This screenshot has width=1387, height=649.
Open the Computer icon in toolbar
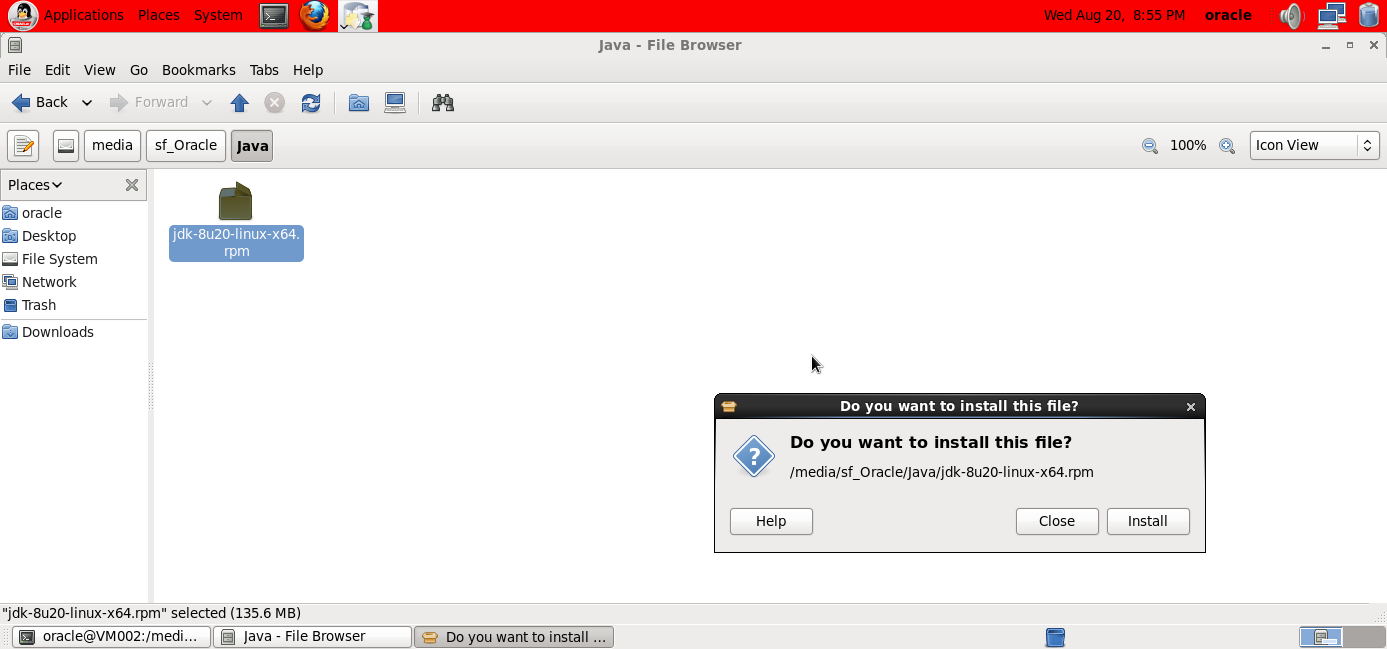[395, 102]
